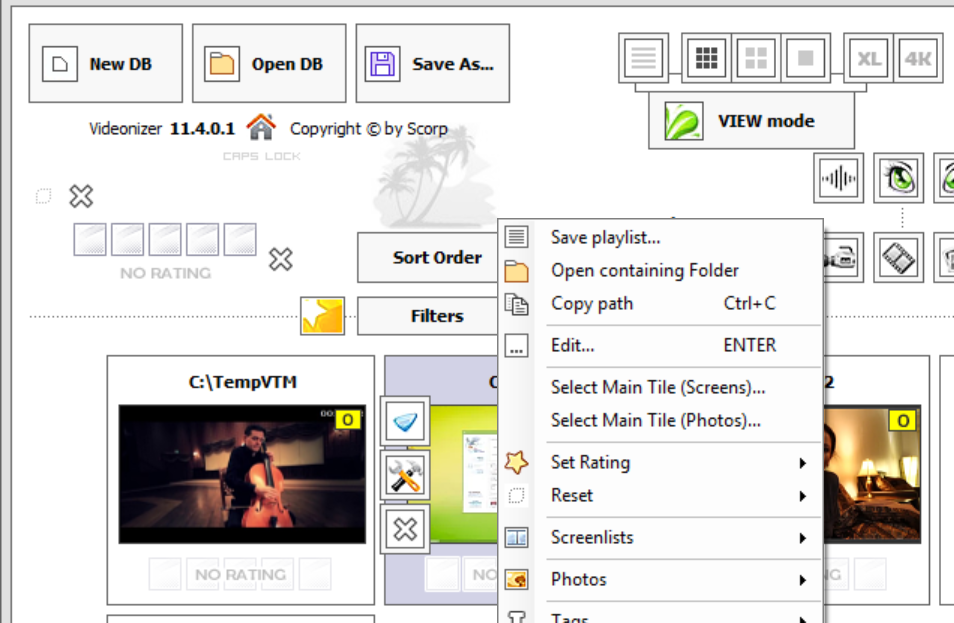
Task: Toggle the small dotted checkbox near rating
Action: tap(43, 196)
